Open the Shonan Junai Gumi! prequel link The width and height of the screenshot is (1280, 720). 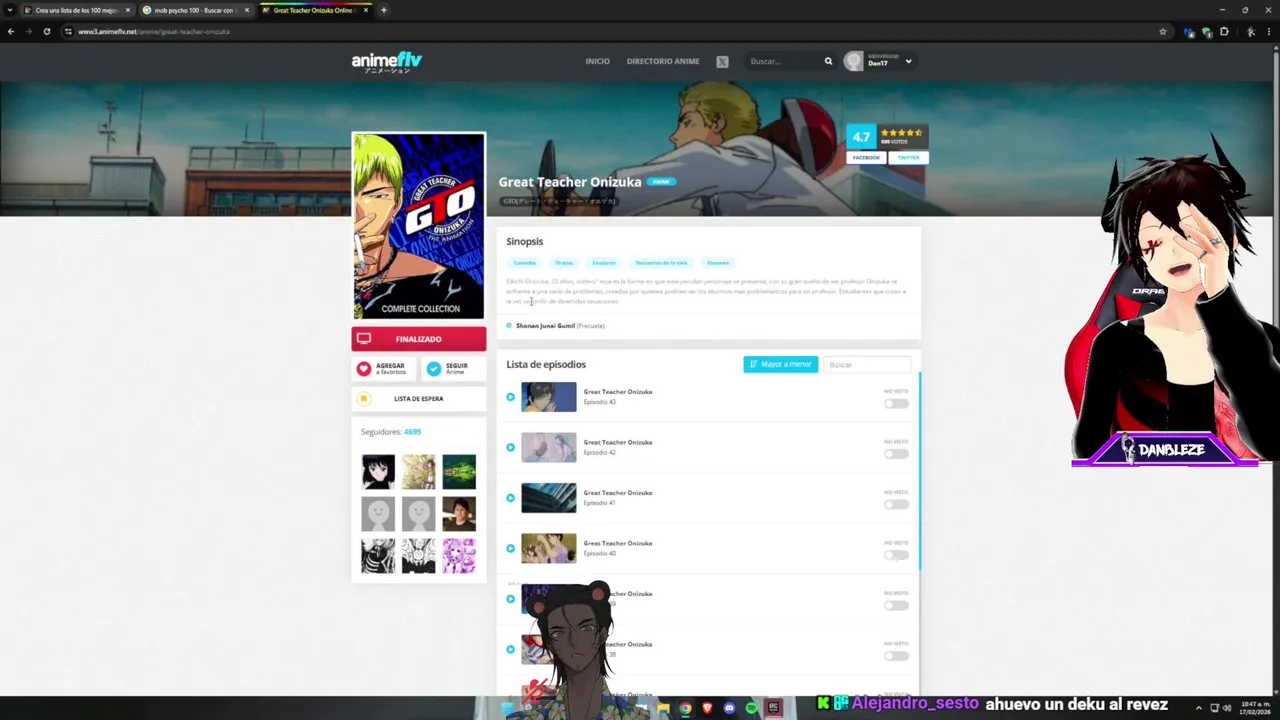(545, 325)
